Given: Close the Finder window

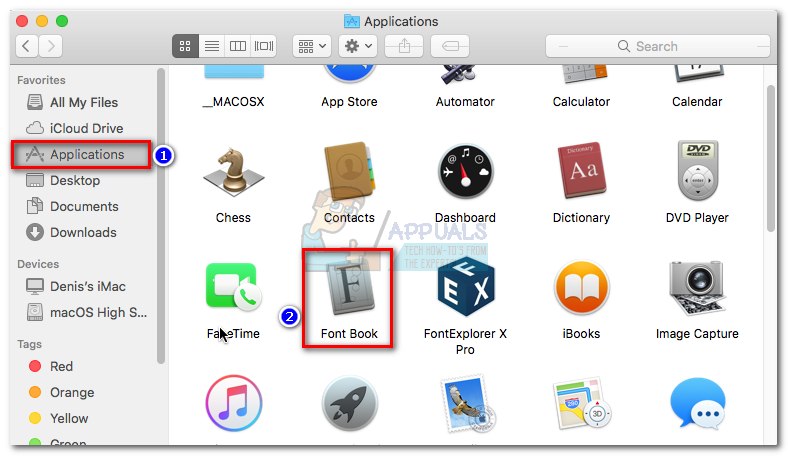Looking at the screenshot, I should 22,21.
